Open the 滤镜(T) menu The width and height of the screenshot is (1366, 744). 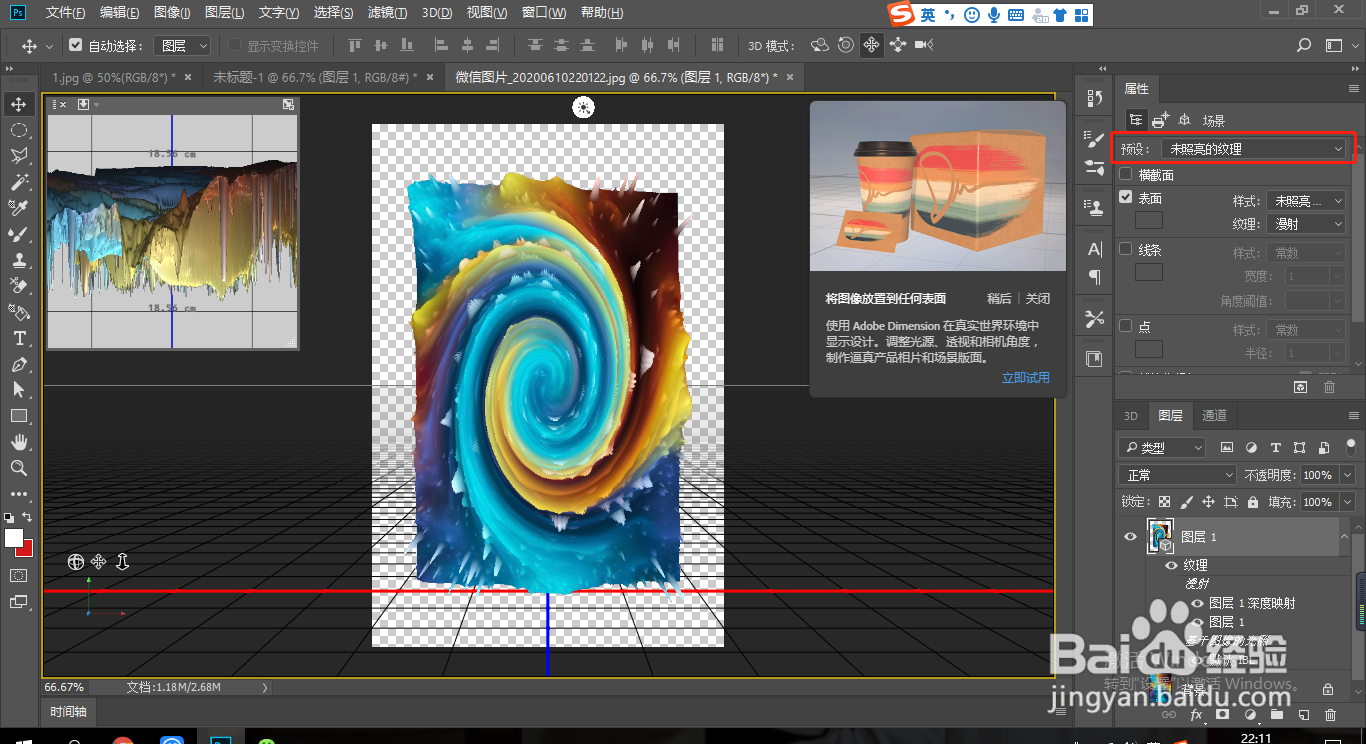tap(387, 13)
